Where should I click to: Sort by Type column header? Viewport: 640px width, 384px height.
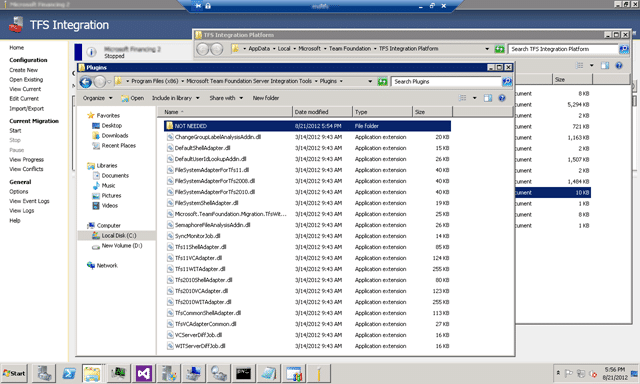point(382,112)
